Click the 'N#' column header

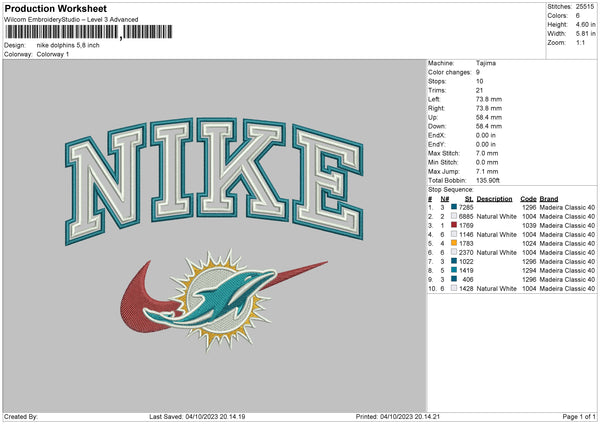click(445, 199)
